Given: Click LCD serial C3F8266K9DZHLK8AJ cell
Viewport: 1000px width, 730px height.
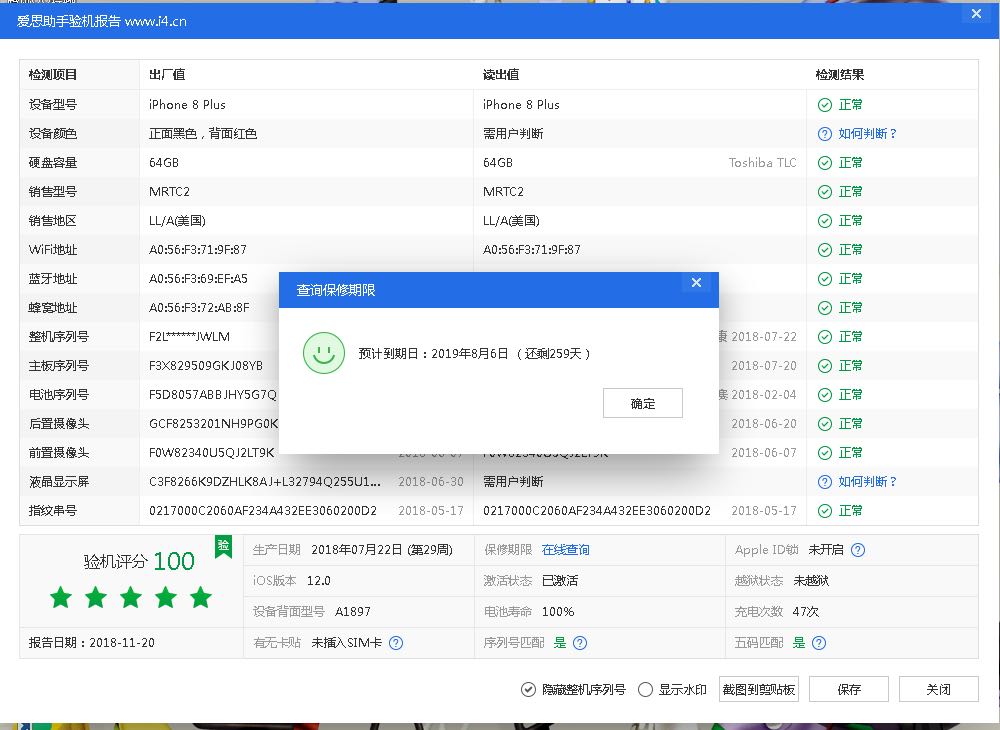Looking at the screenshot, I should 265,482.
